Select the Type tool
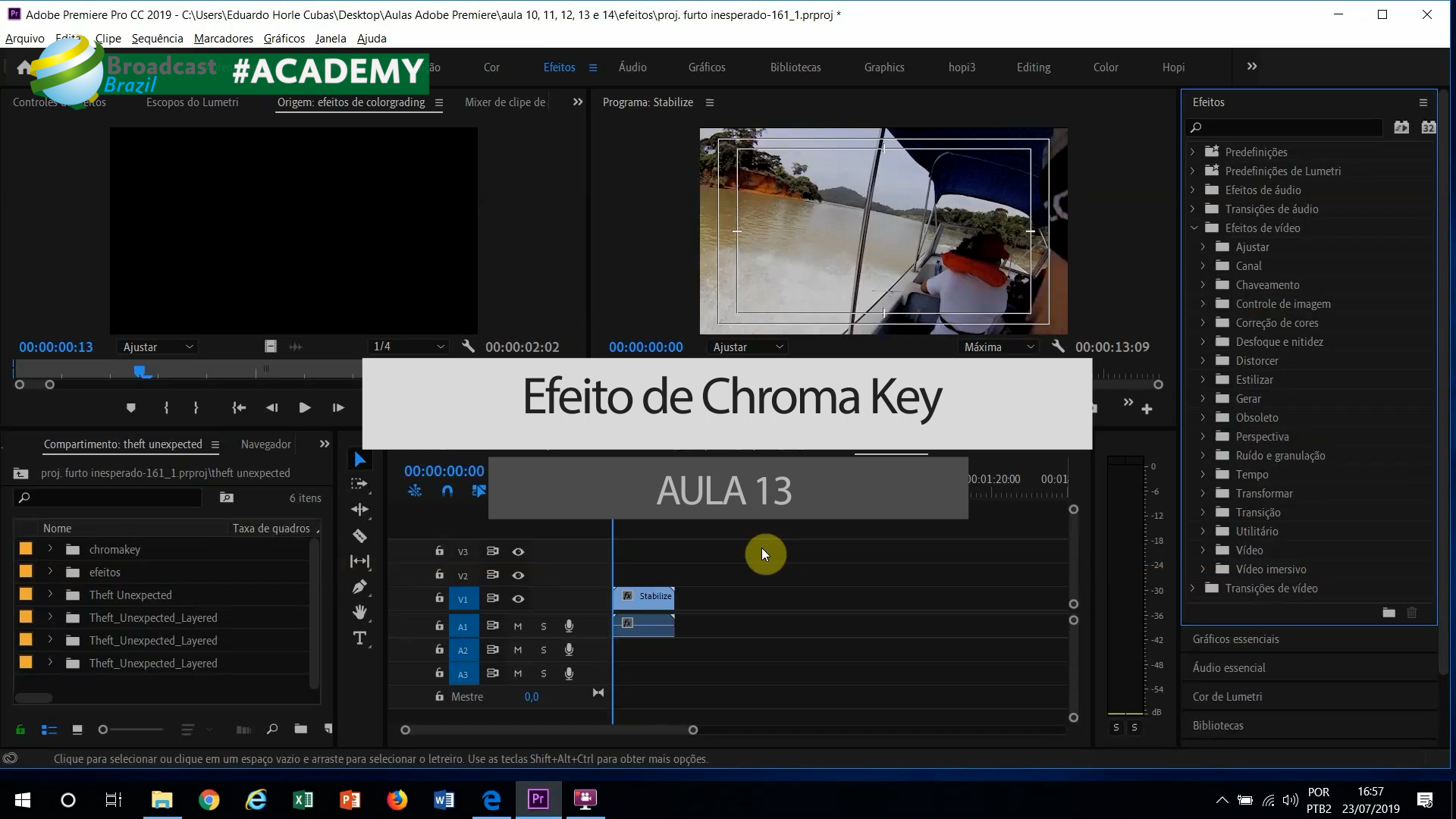1456x819 pixels. [360, 638]
